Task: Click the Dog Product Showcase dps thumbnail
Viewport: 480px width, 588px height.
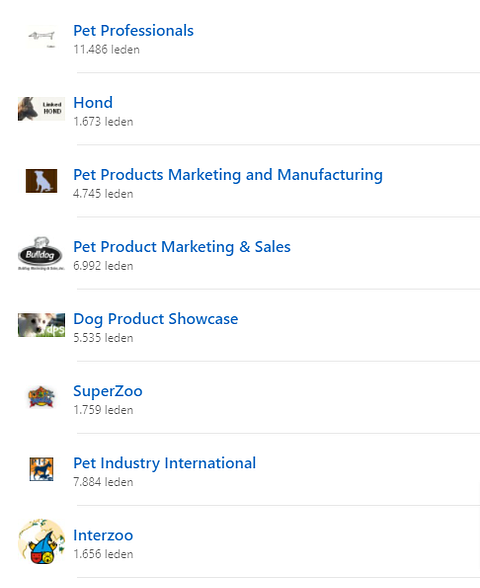Action: (x=41, y=325)
